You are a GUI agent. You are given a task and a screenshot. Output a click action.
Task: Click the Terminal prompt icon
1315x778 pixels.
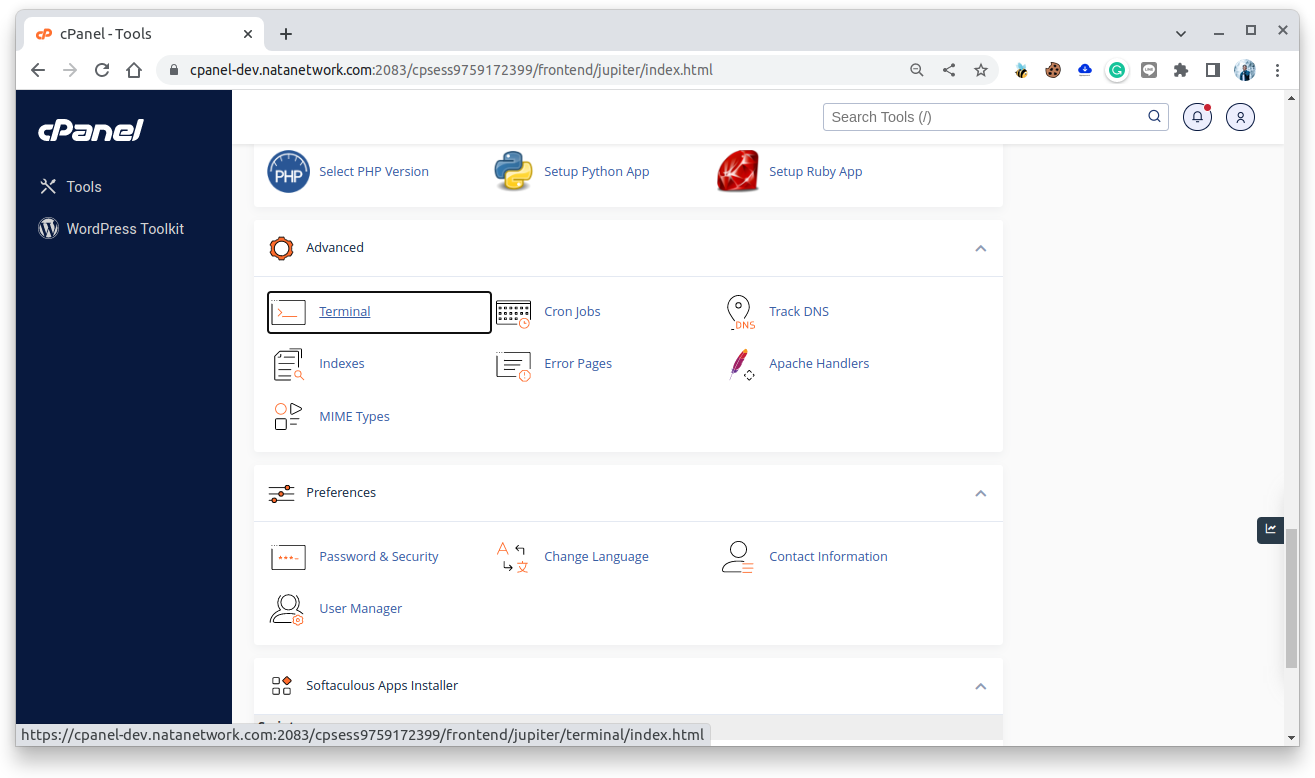(288, 312)
